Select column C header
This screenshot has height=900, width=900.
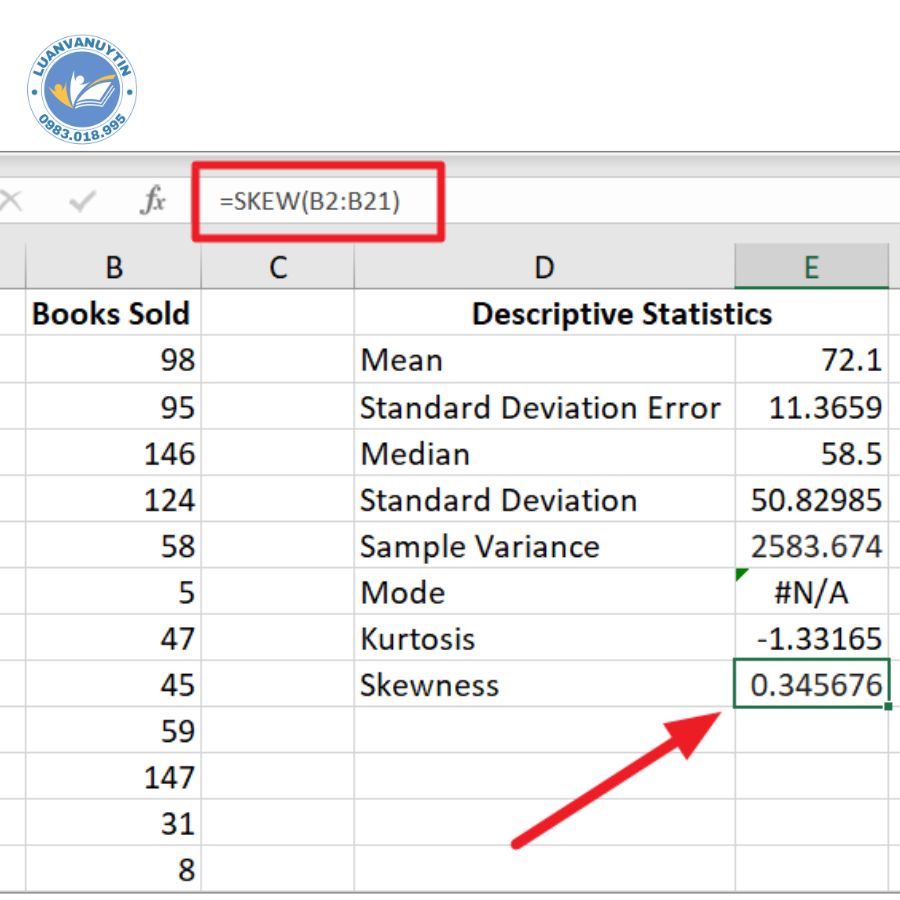277,267
